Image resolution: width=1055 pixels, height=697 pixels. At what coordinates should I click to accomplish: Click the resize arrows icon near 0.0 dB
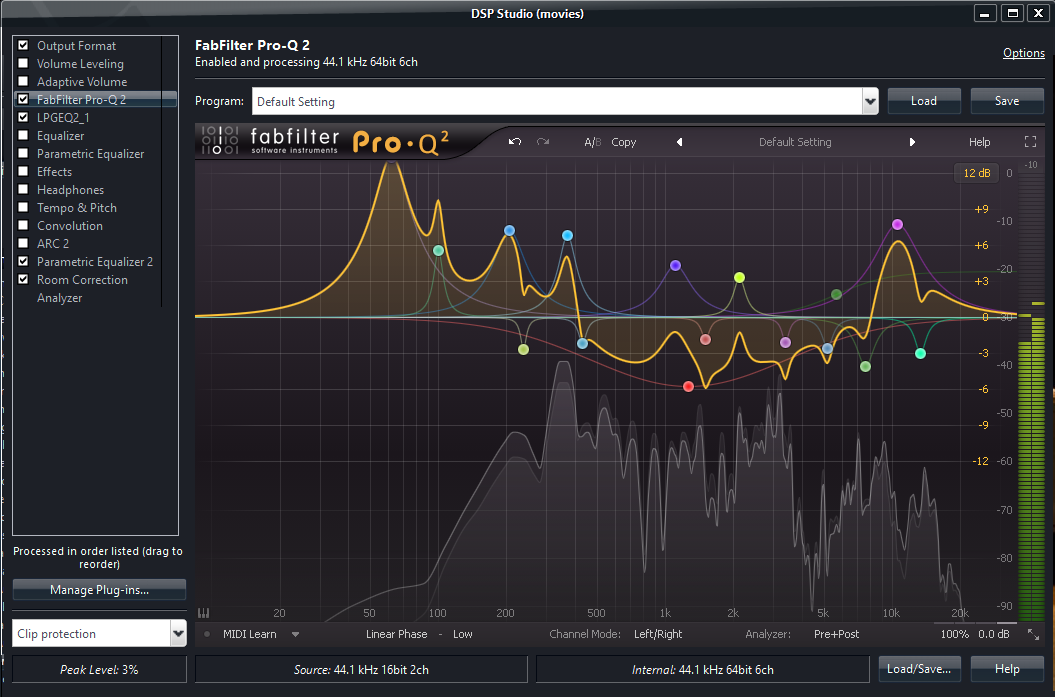pos(1033,634)
